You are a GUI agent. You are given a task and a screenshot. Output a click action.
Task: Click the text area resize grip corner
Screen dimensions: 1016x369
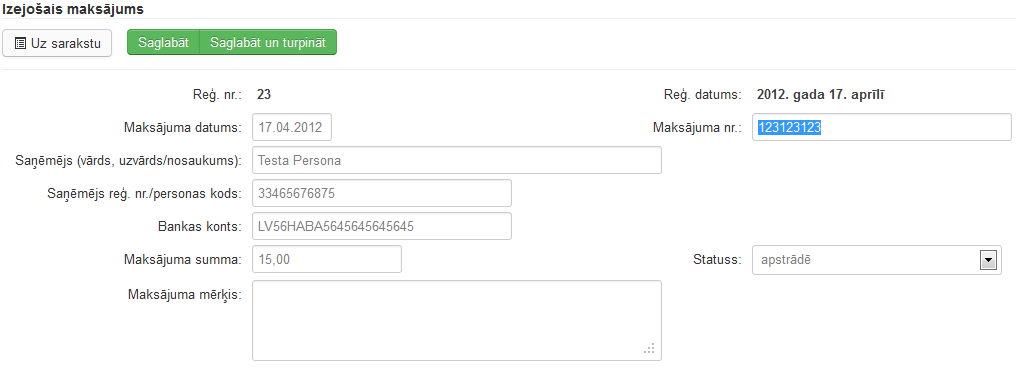(649, 349)
